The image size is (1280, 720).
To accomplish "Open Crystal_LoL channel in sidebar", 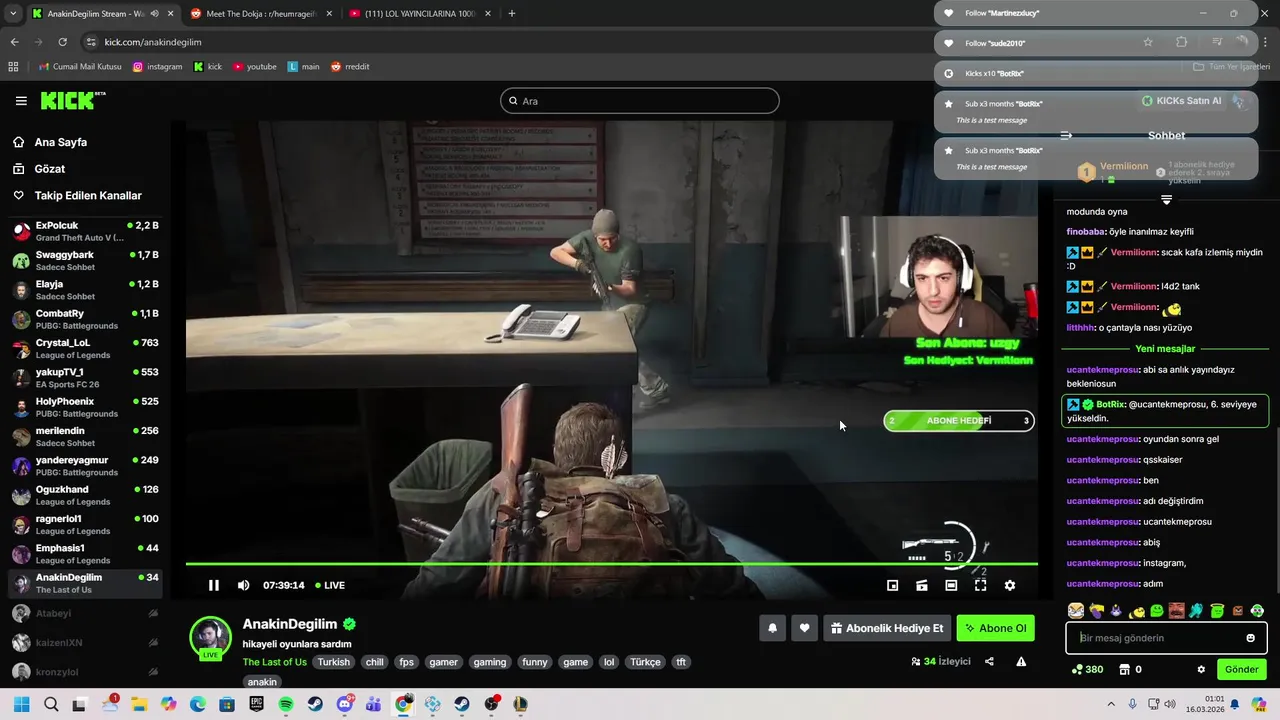I will tap(85, 349).
